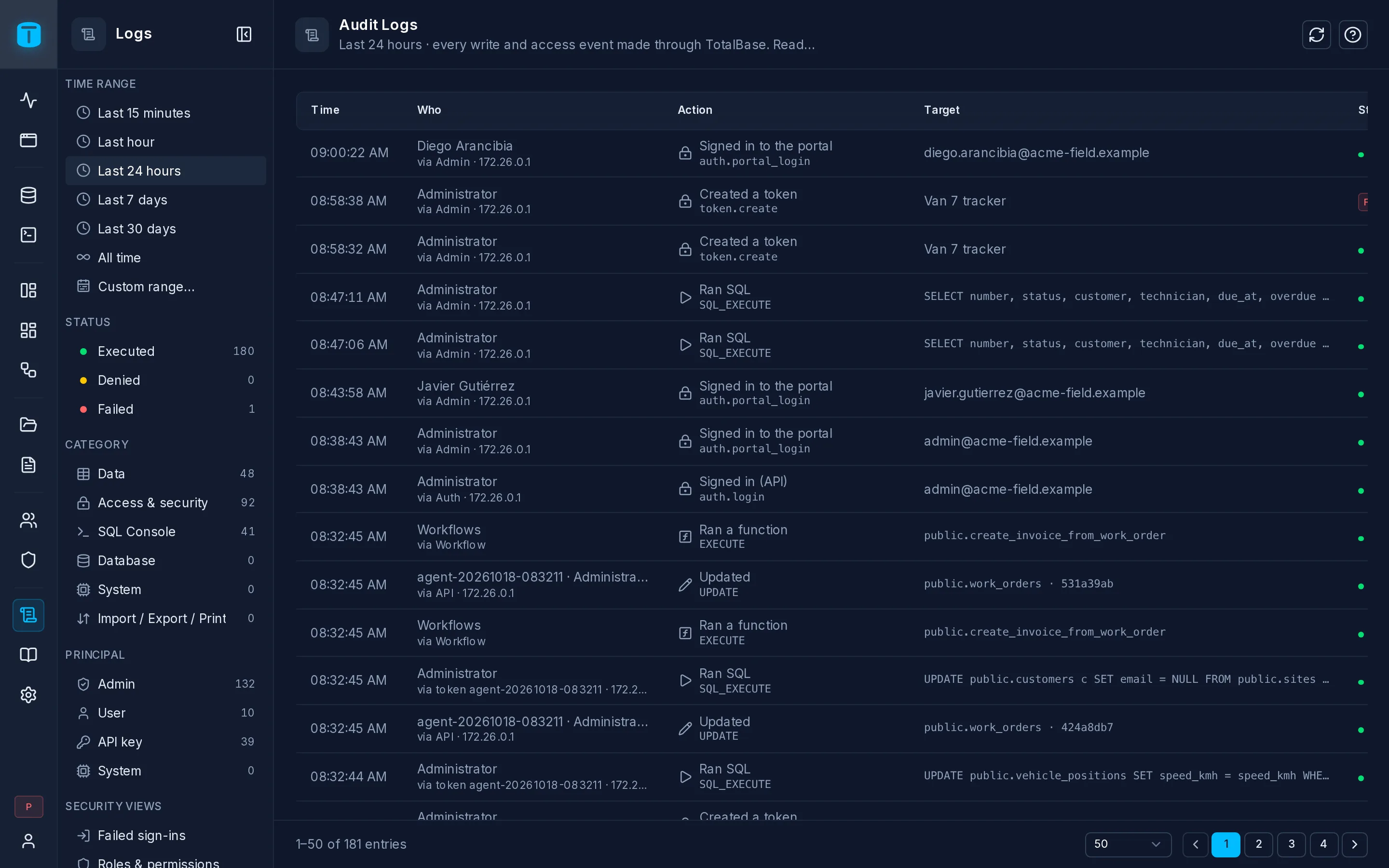The image size is (1389, 868).
Task: Click the Logs panel header icon
Action: 88,34
